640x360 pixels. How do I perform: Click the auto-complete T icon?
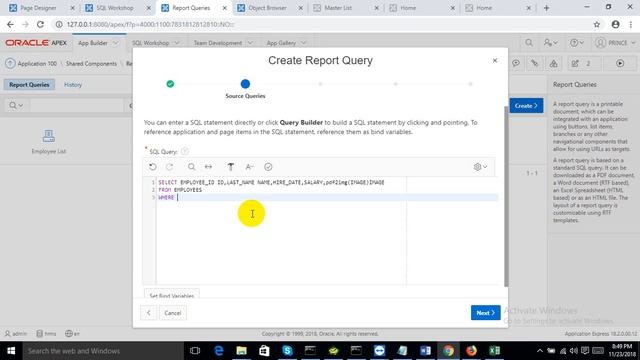click(231, 167)
